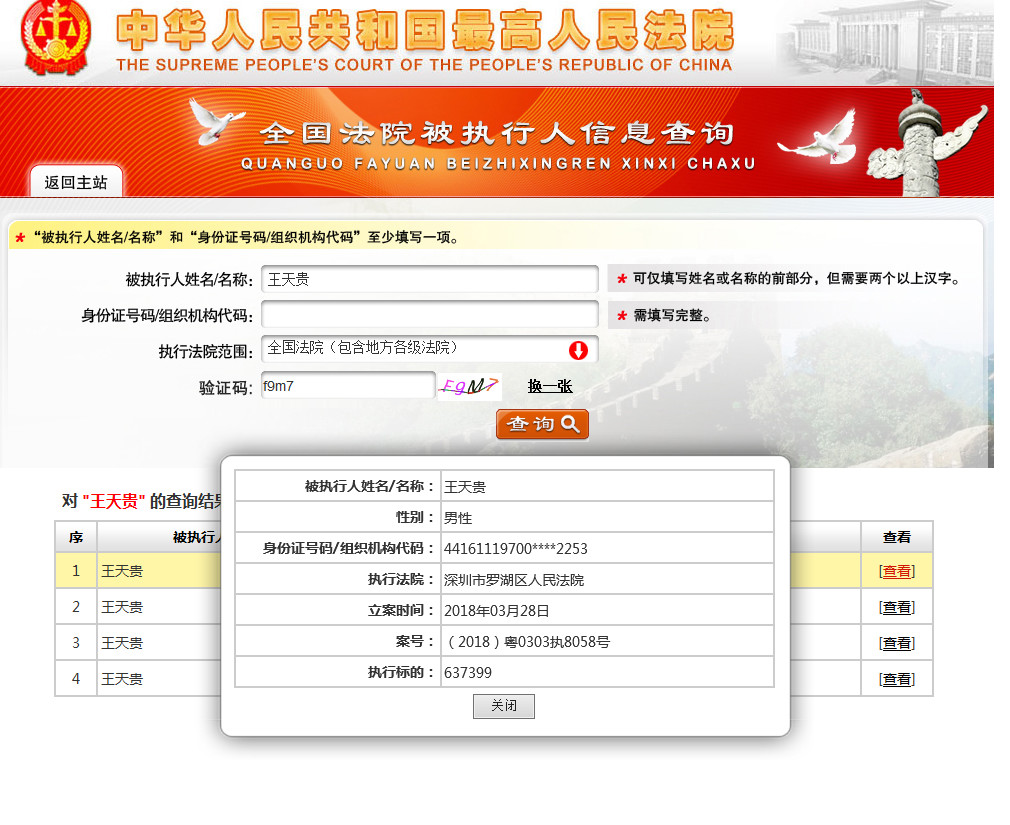Open 查看 link for row 2
This screenshot has height=825, width=1010.
point(896,607)
